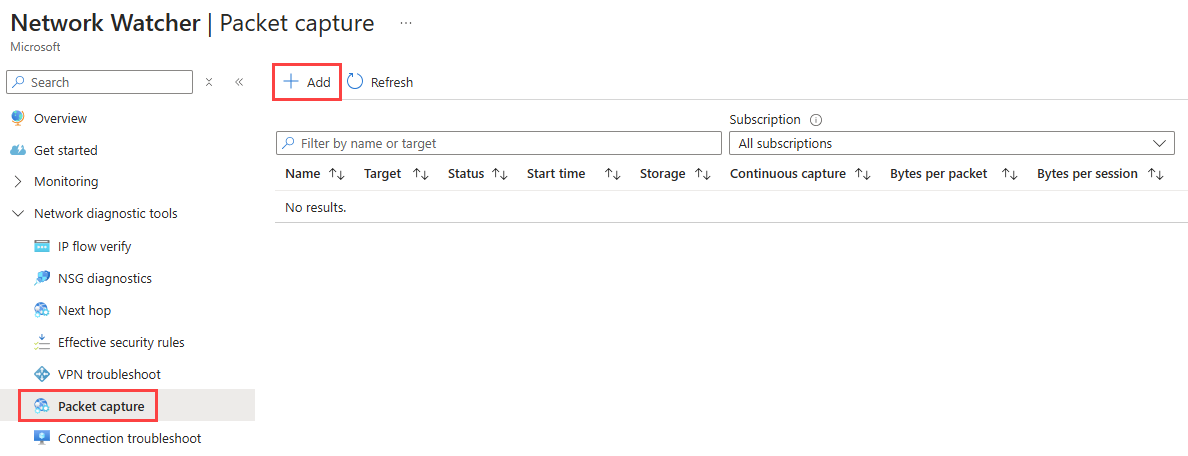The height and width of the screenshot is (456, 1188).
Task: Click the Next hop icon
Action: click(42, 310)
